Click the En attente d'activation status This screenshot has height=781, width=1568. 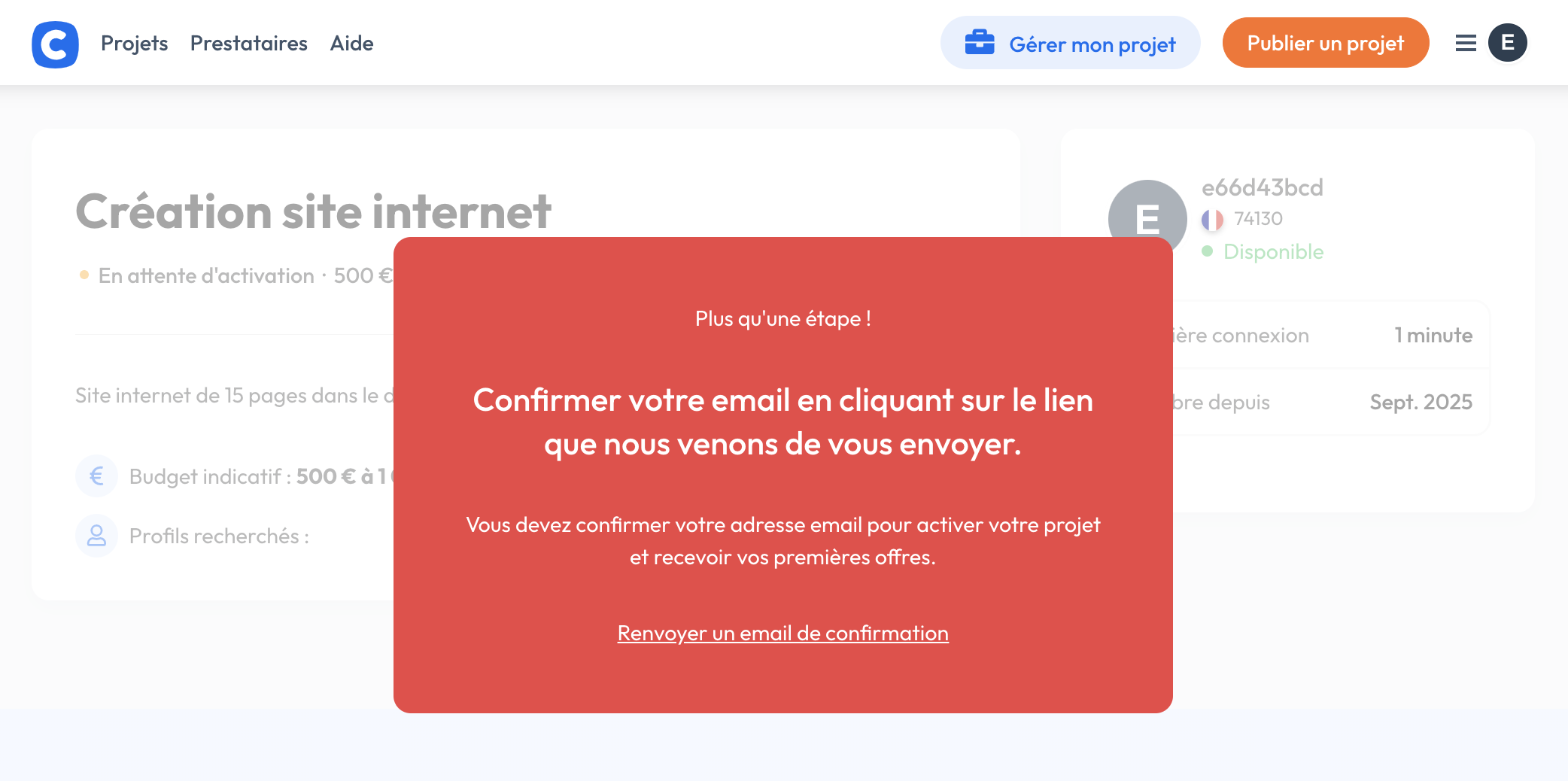coord(206,276)
